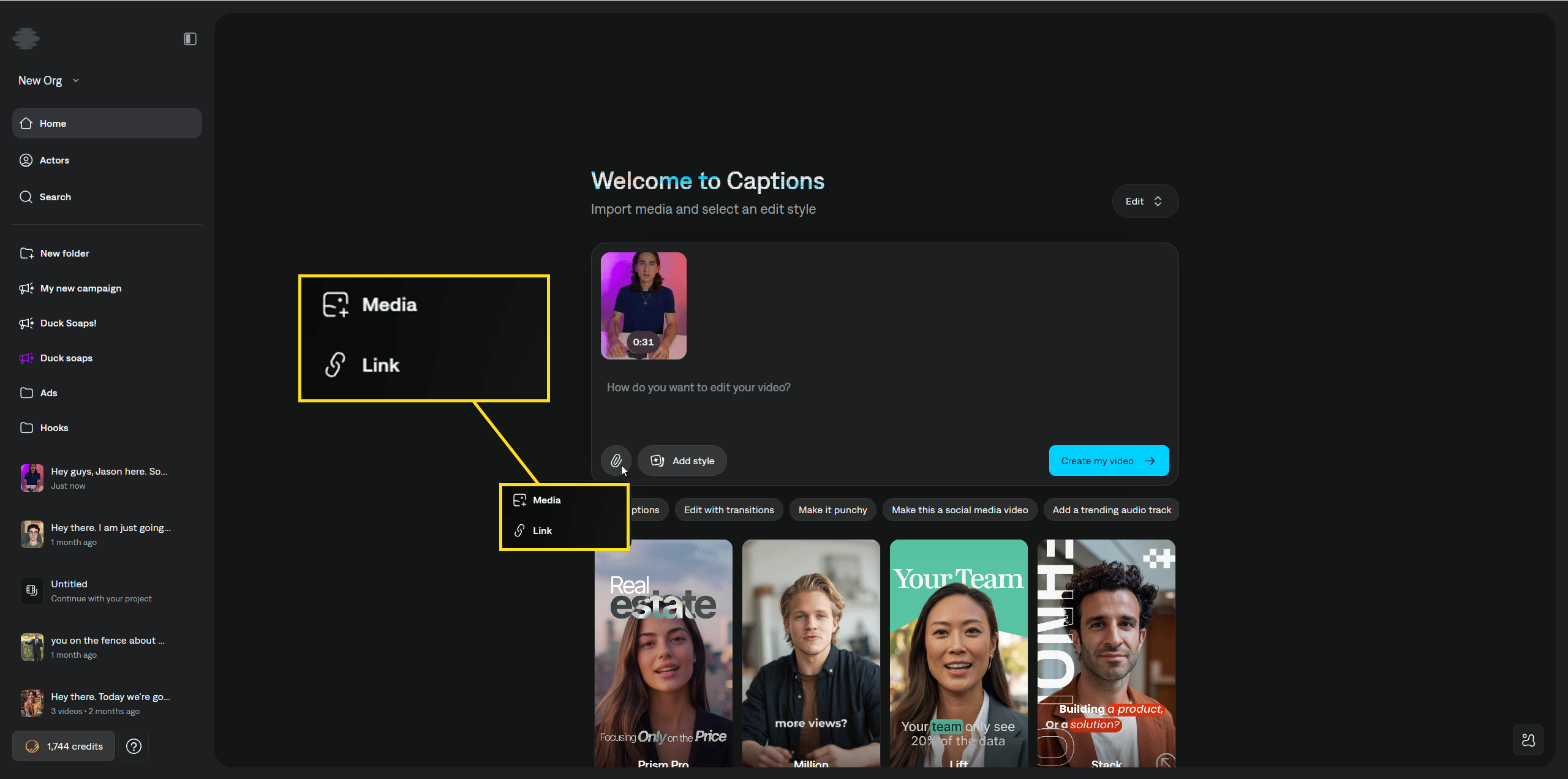
Task: Click the Ads folder icon
Action: point(26,393)
